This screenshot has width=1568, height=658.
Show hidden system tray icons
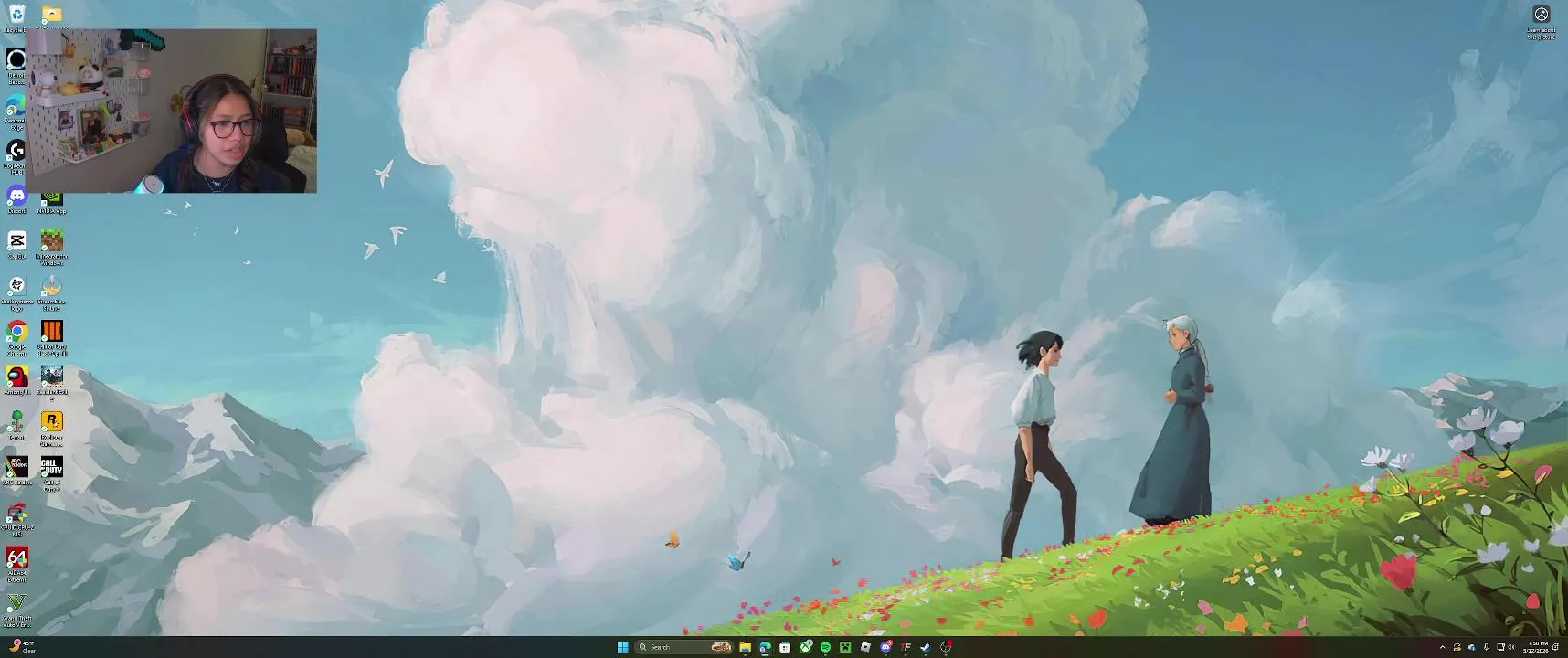(1442, 647)
